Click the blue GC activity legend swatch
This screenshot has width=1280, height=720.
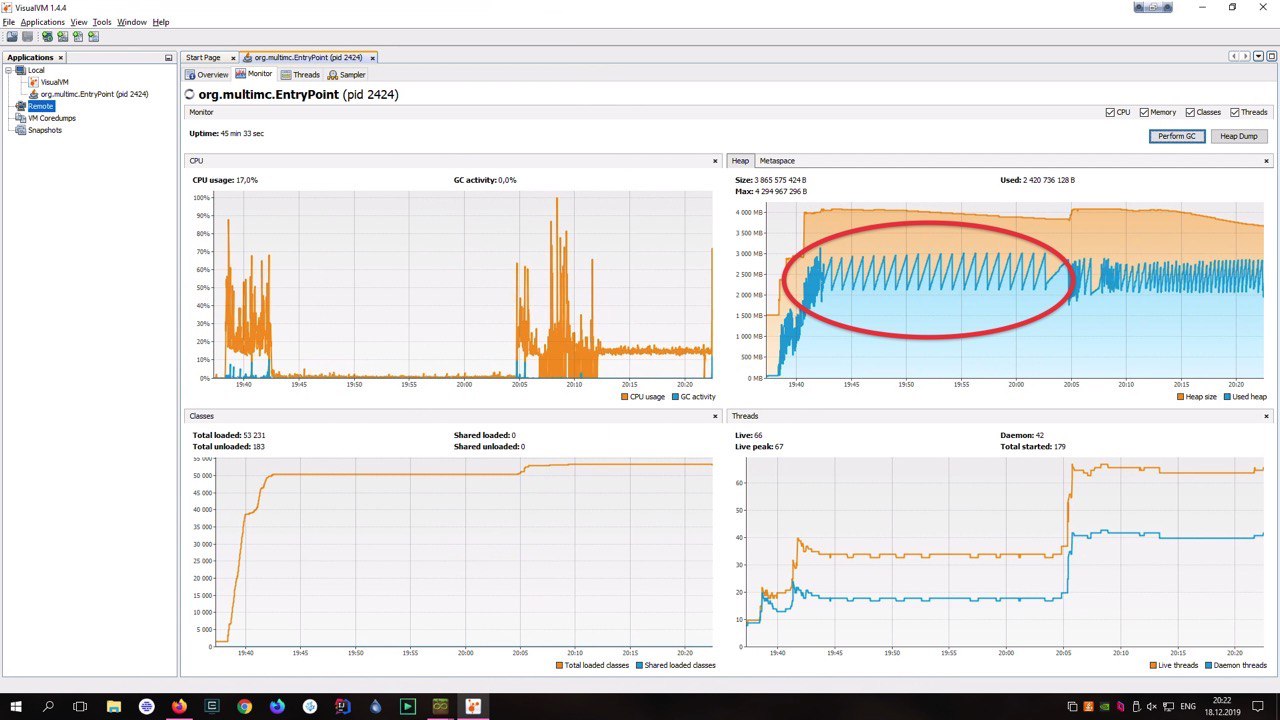click(x=673, y=397)
